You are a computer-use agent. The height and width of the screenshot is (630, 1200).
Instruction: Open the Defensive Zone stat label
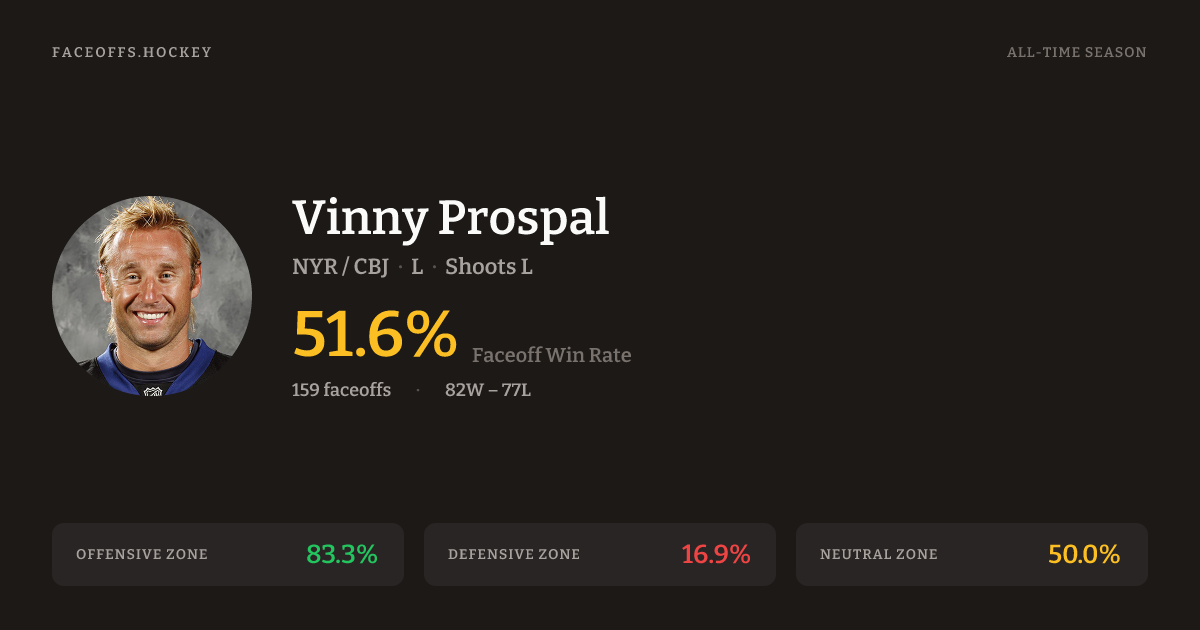point(514,554)
